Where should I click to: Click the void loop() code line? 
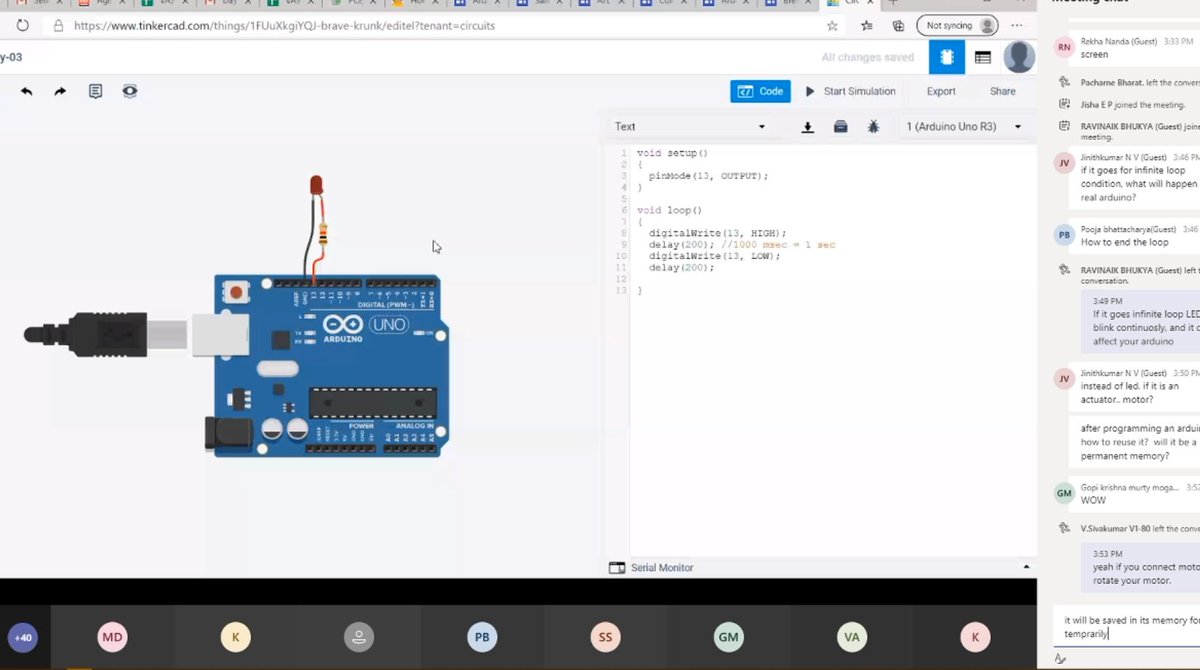(x=669, y=210)
